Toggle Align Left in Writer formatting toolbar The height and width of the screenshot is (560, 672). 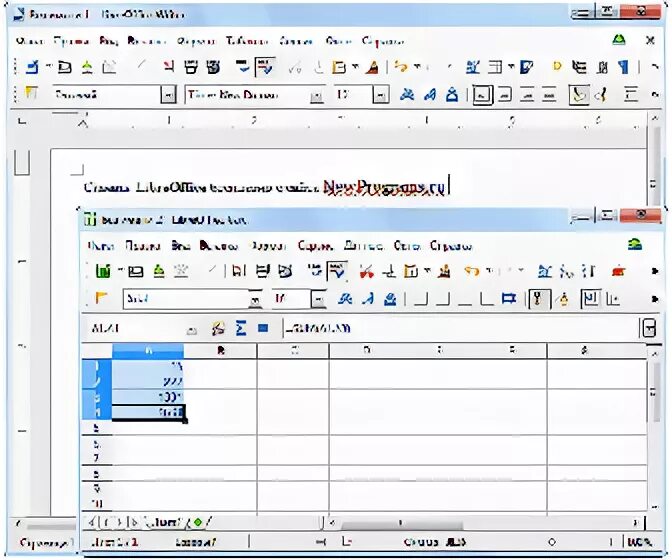pos(483,95)
